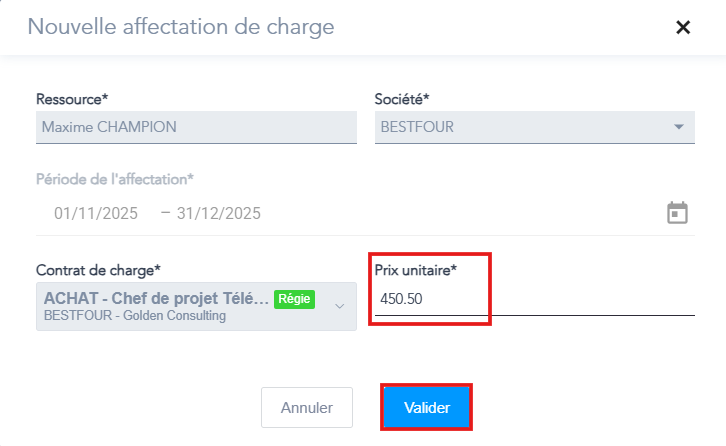Select the start date 01/11/2025
The height and width of the screenshot is (446, 726).
tap(93, 213)
